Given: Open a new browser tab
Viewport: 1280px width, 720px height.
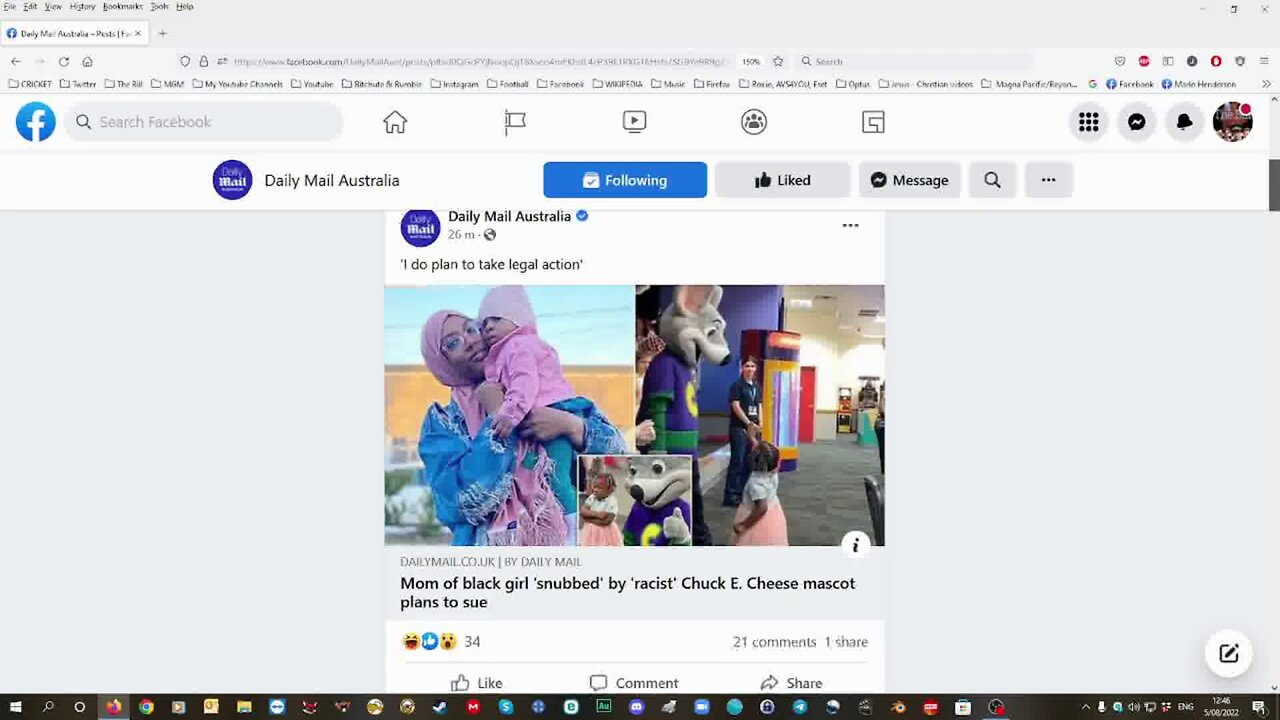Looking at the screenshot, I should coord(162,33).
